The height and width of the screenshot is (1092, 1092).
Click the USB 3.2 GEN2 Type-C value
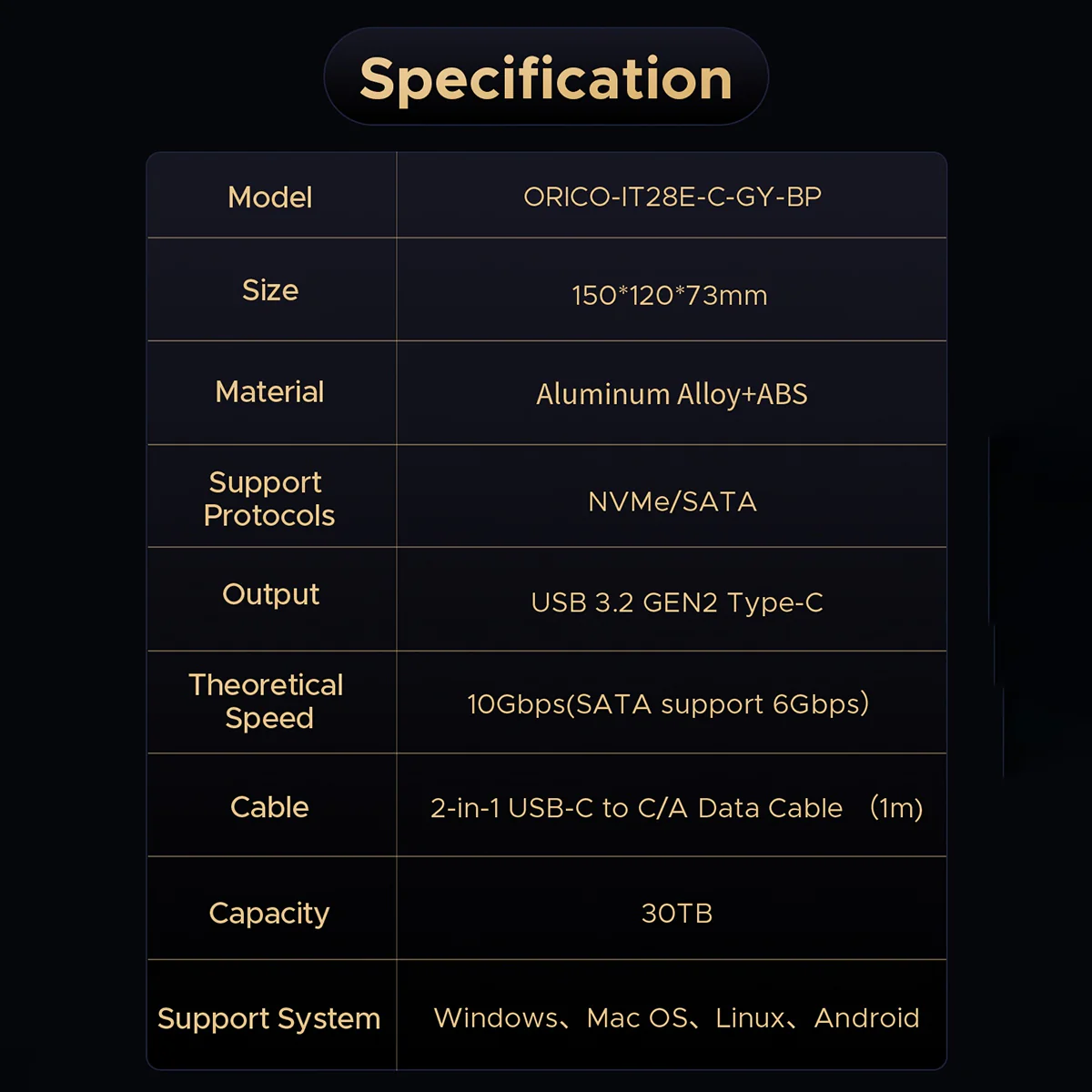tap(677, 602)
